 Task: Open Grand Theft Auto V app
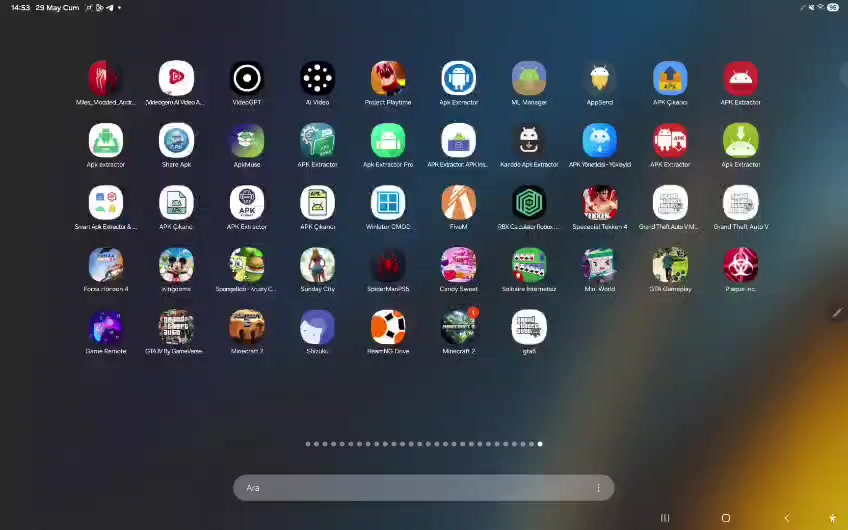tap(741, 203)
